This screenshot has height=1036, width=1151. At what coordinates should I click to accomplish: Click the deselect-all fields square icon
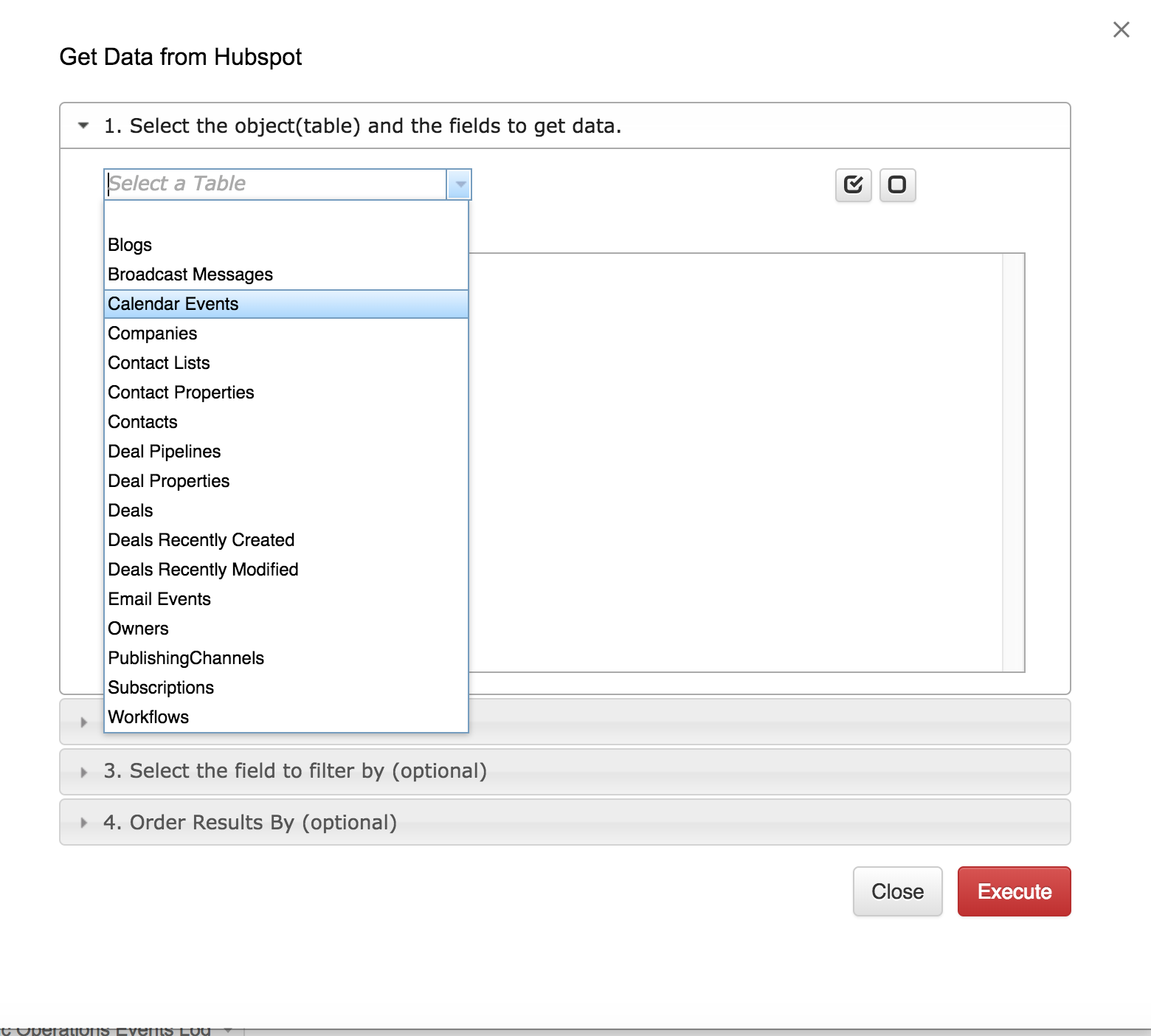point(897,184)
